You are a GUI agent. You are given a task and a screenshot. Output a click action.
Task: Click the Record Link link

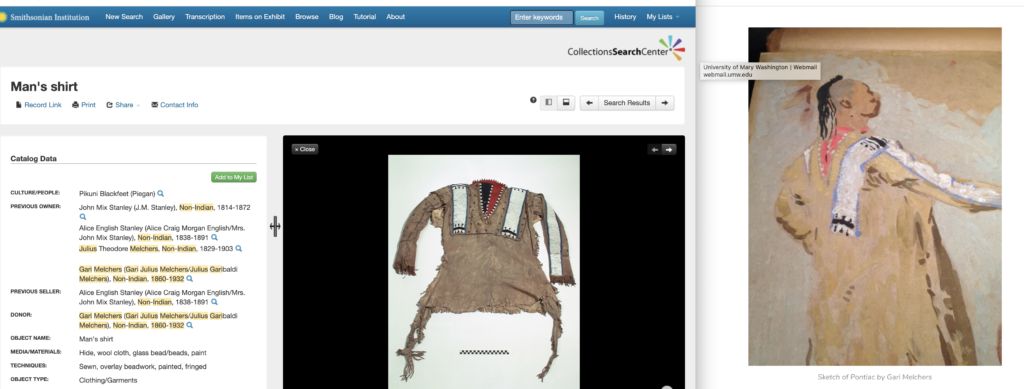[39, 104]
